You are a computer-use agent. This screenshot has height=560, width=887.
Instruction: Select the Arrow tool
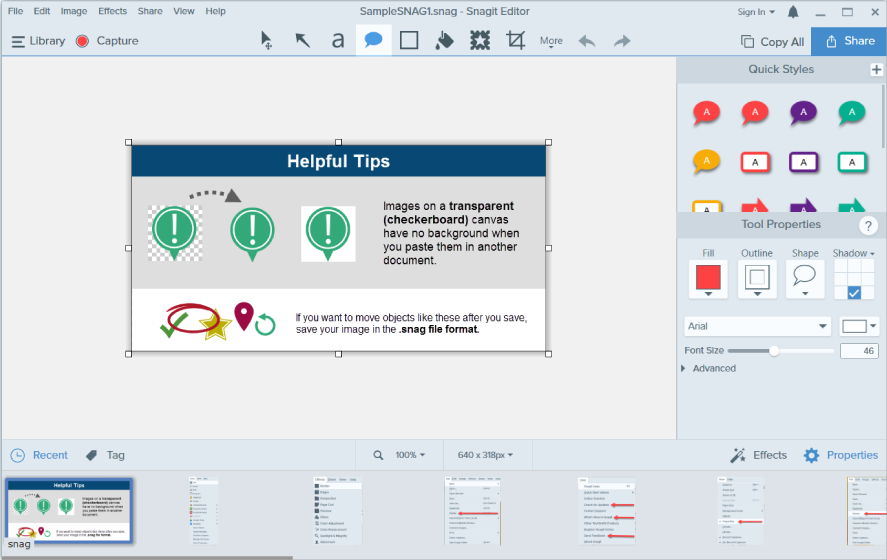coord(303,41)
